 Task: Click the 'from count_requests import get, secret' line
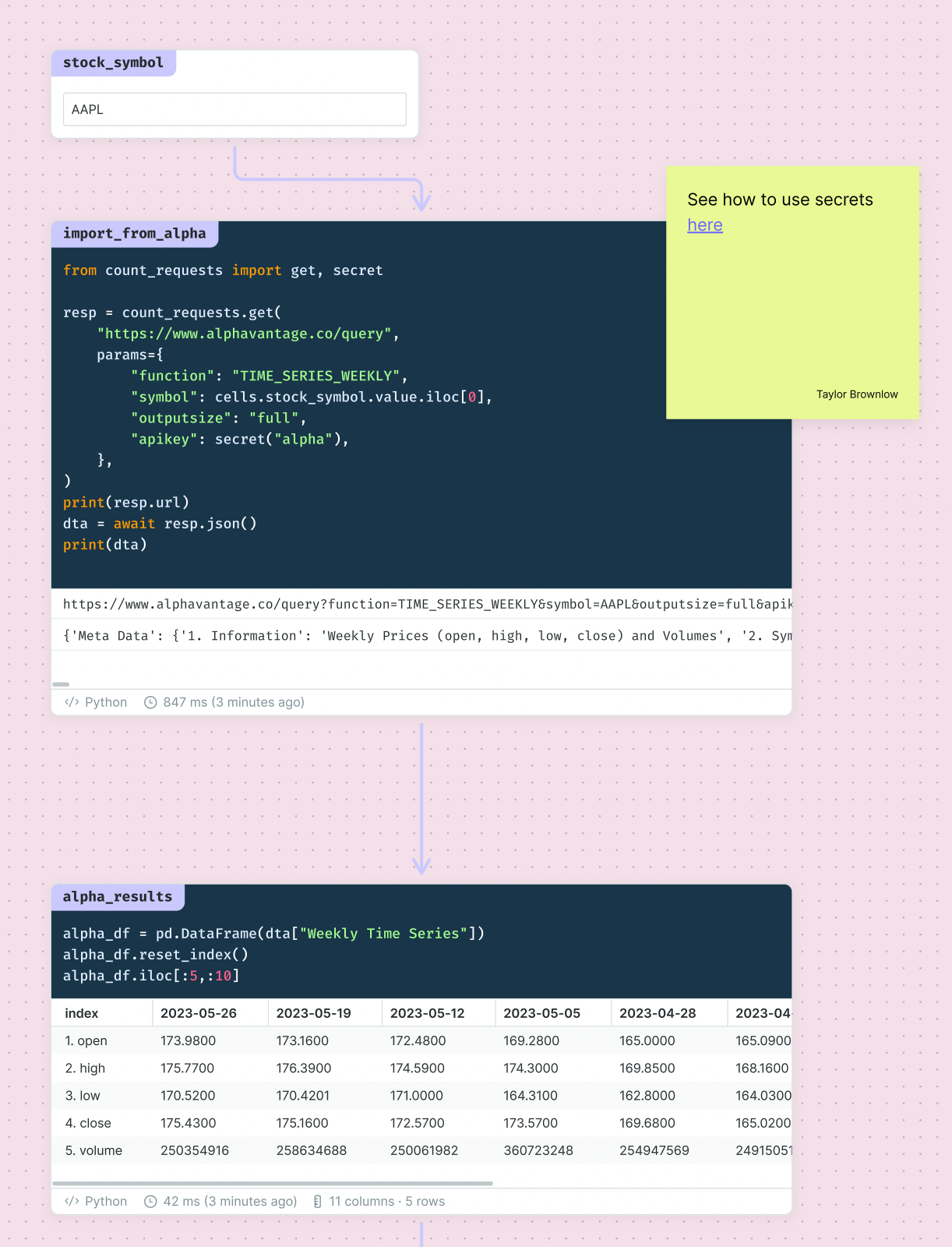tap(223, 270)
